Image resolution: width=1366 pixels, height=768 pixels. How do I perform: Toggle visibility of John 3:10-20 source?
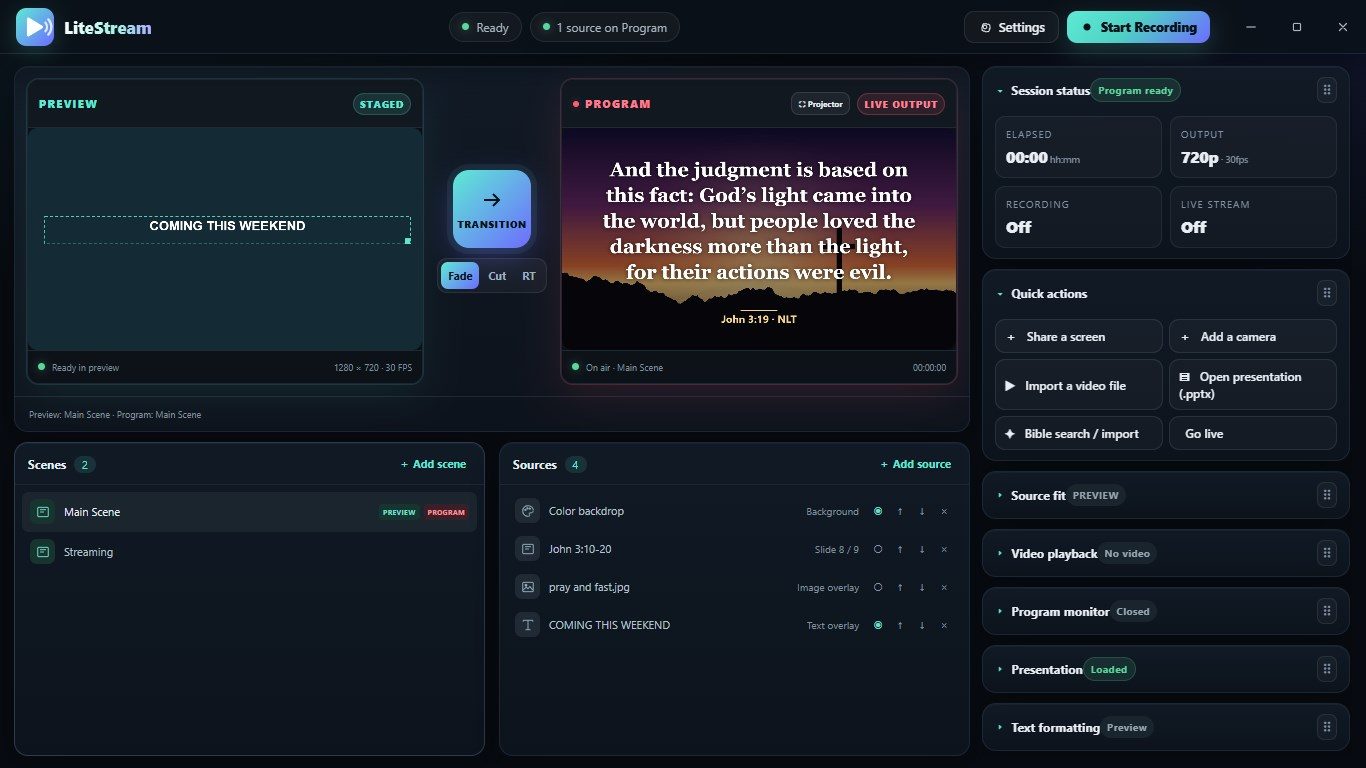878,549
